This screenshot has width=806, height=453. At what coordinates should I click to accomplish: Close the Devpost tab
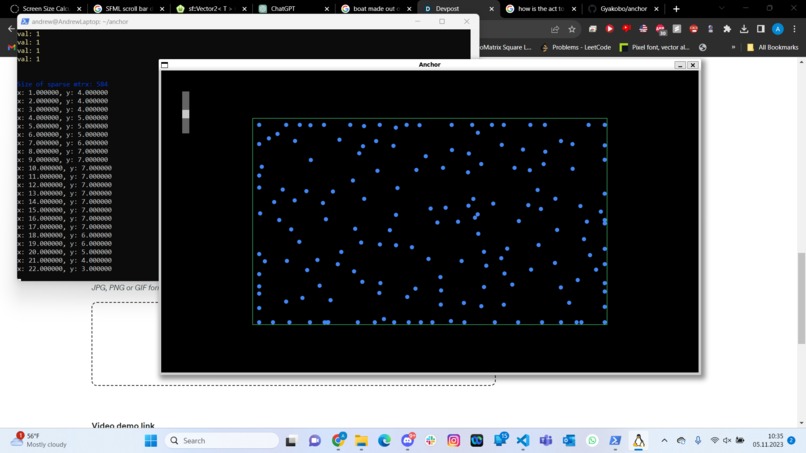(491, 9)
